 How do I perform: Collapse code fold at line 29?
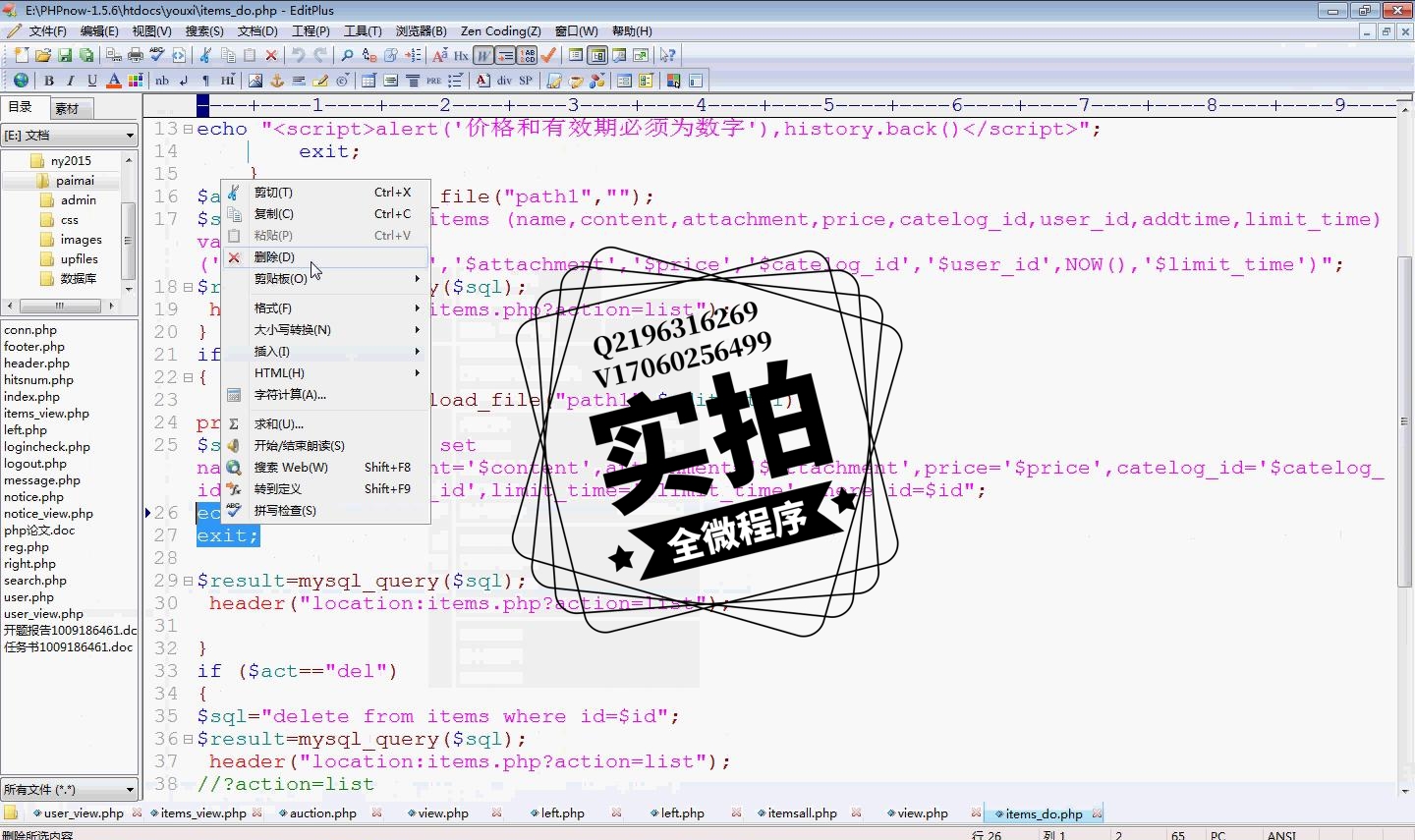(x=188, y=581)
